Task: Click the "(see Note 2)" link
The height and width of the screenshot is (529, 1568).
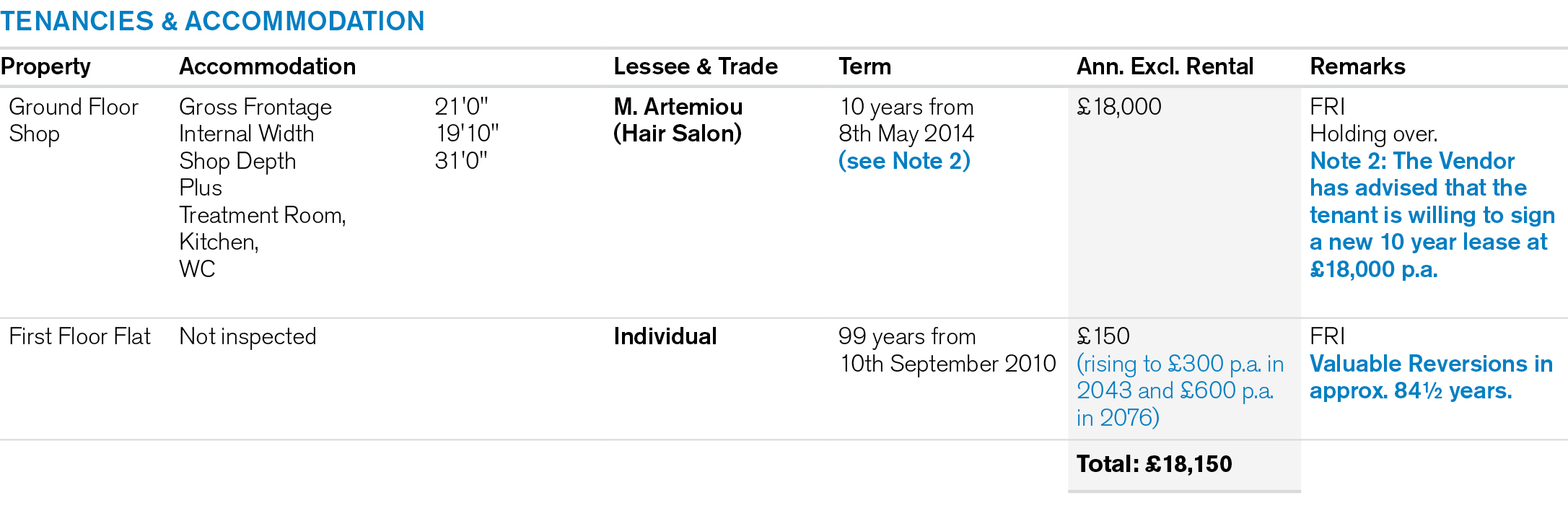Action: tap(904, 161)
